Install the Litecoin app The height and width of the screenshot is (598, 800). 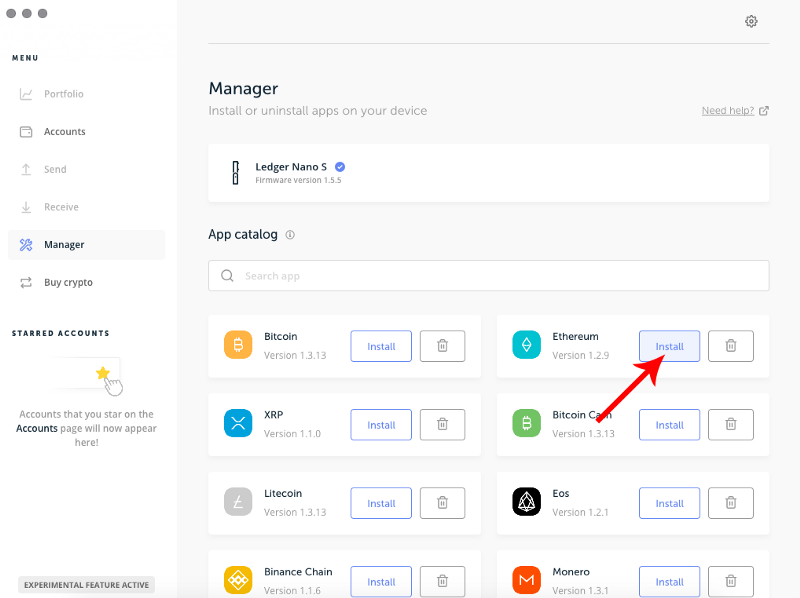[381, 504]
